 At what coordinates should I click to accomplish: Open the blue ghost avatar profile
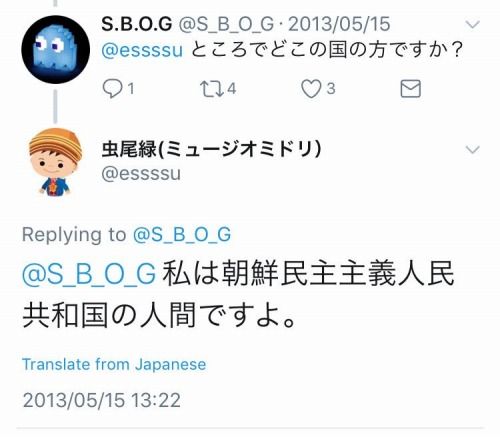pos(56,49)
